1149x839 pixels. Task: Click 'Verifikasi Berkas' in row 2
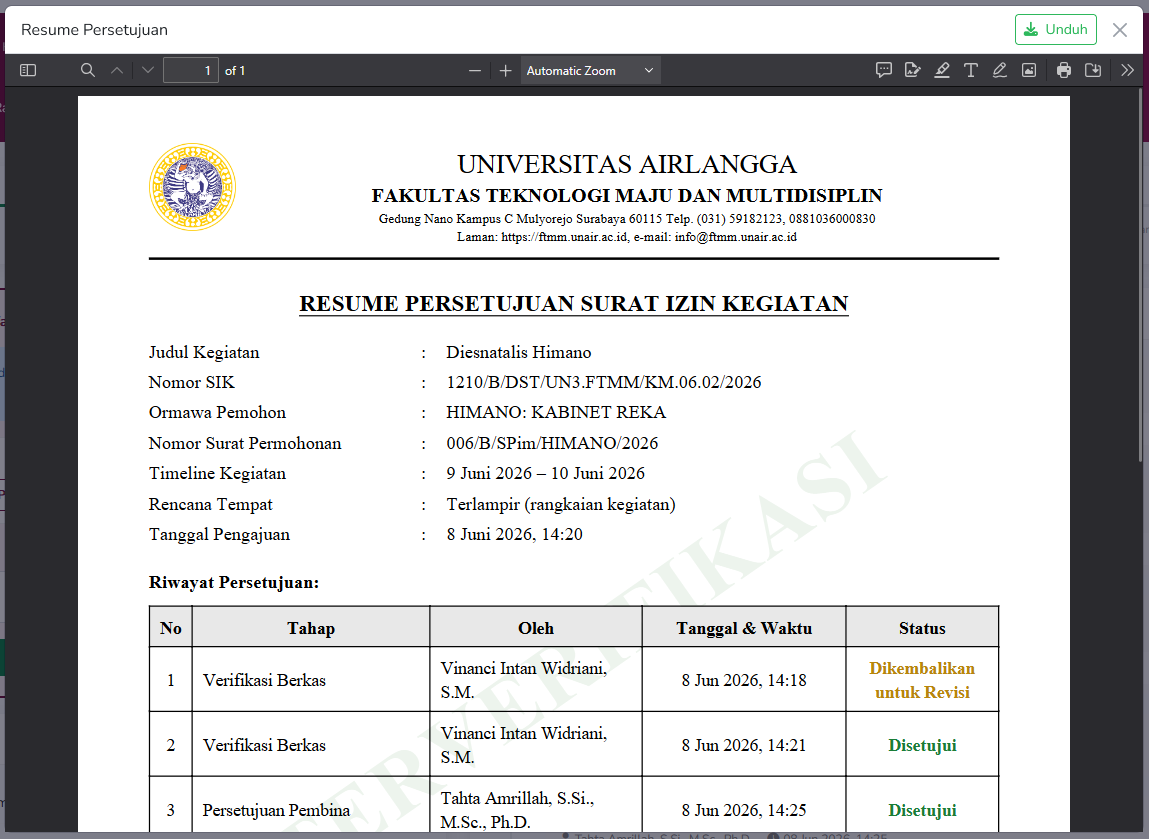click(264, 745)
